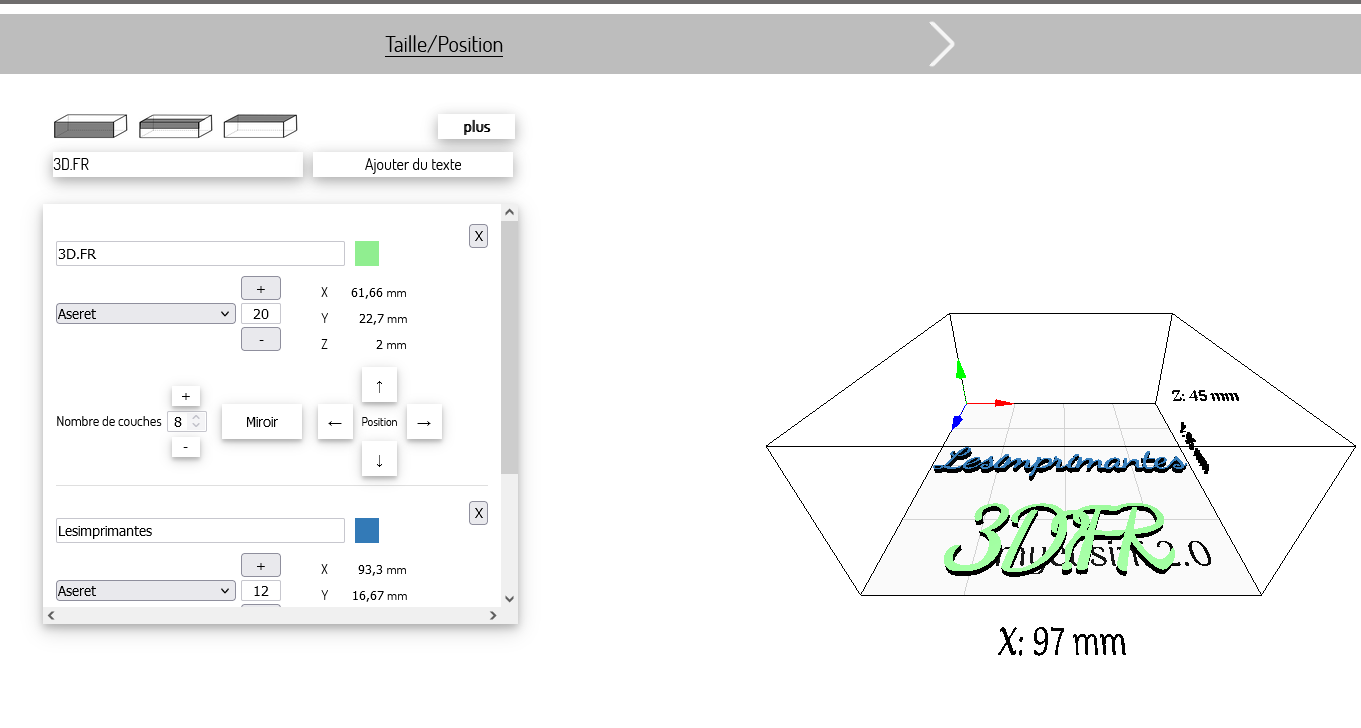The height and width of the screenshot is (728, 1361).
Task: Open green color swatch for 3D.FR
Action: [x=367, y=254]
